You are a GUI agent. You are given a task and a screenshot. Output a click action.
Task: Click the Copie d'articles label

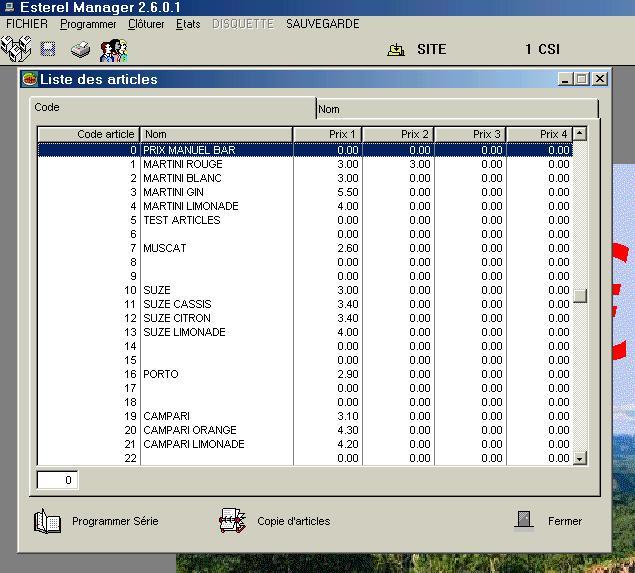coord(294,521)
